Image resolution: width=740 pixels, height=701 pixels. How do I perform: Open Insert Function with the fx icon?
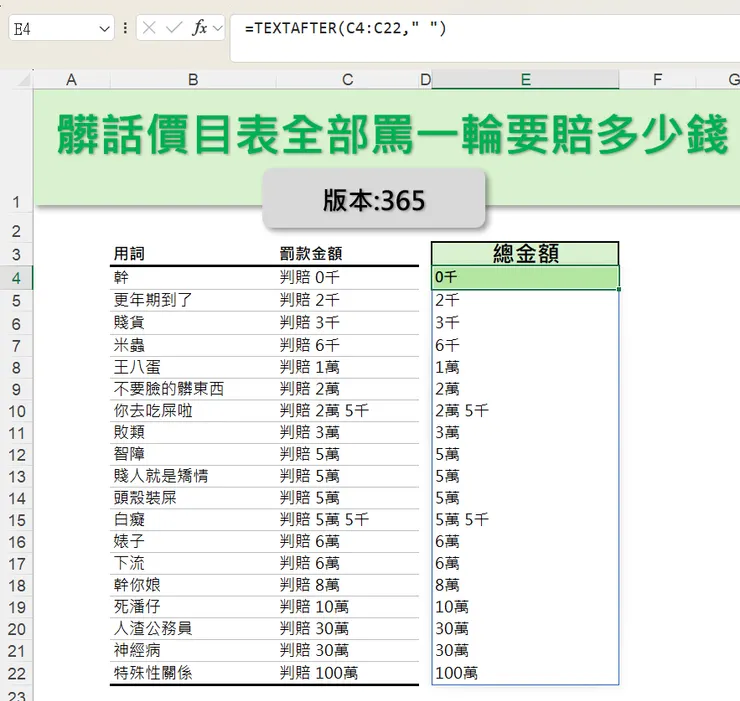(x=200, y=28)
